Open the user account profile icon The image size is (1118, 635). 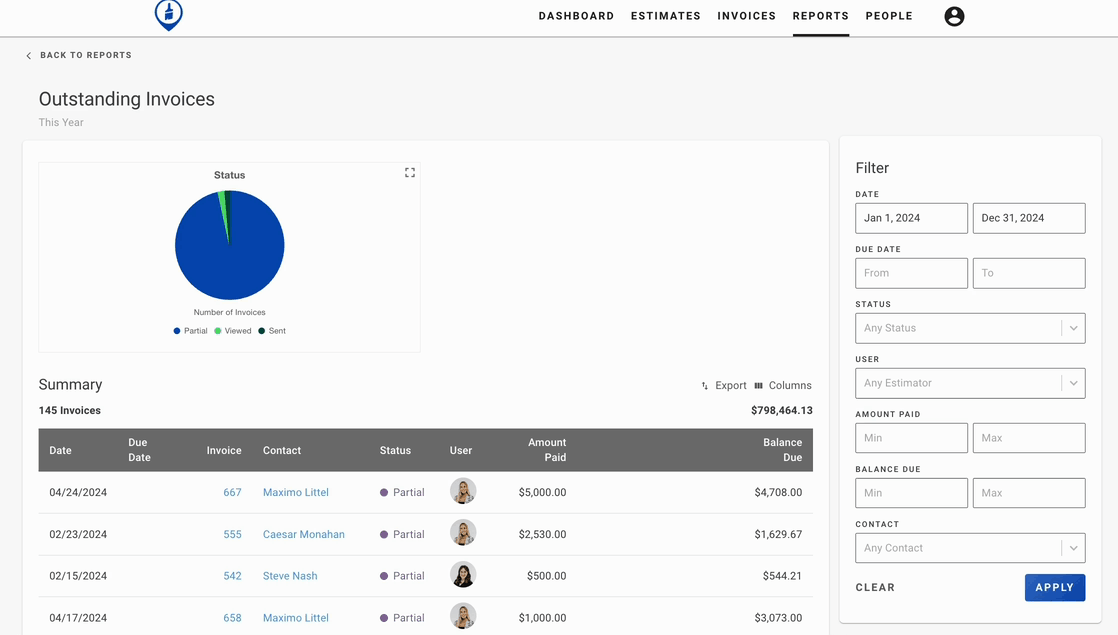pyautogui.click(x=954, y=16)
